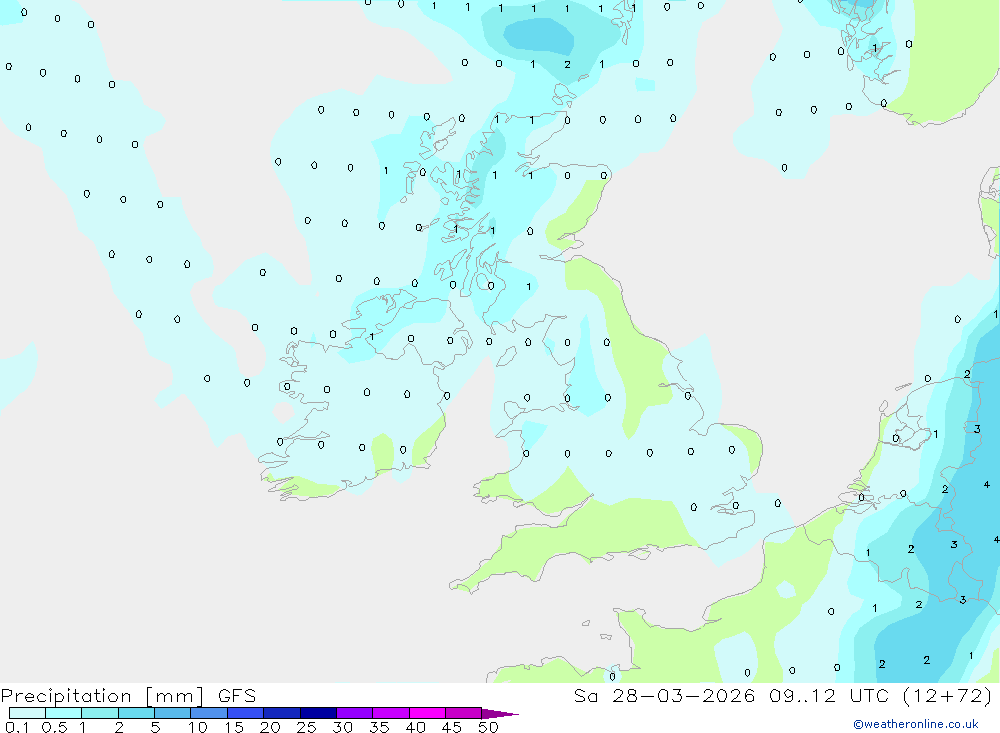Pick the 10–15 mm legend color box
1000x733 pixels.
click(x=209, y=713)
